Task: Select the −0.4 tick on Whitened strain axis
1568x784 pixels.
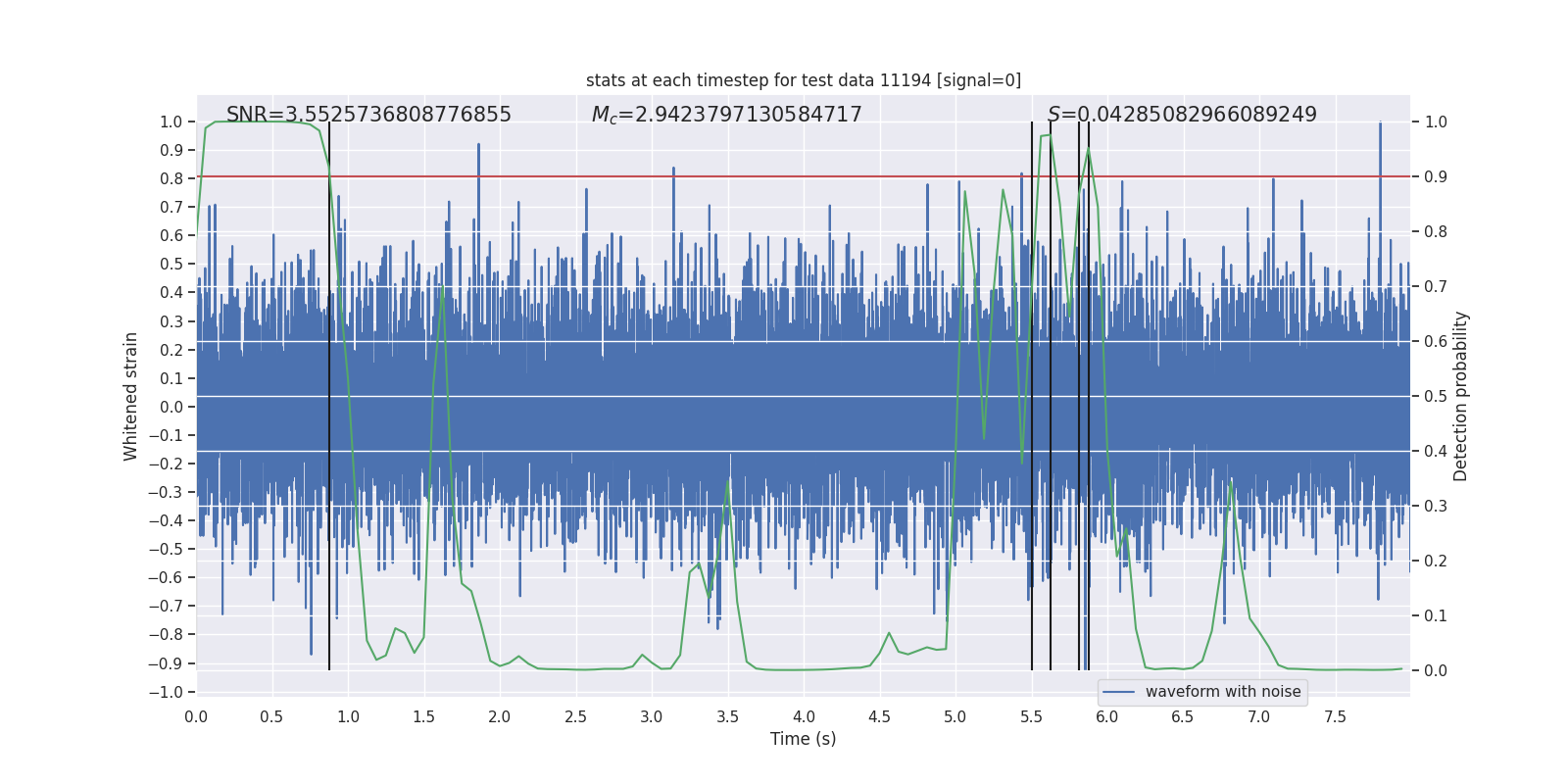Action: [x=165, y=520]
